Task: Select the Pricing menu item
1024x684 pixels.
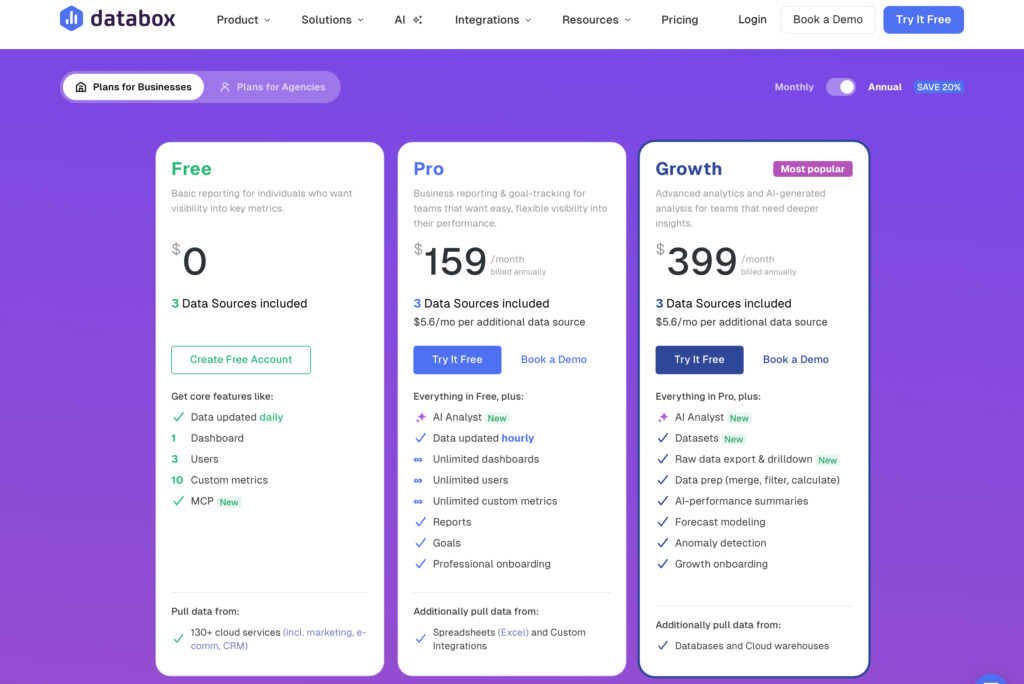Action: (x=679, y=19)
